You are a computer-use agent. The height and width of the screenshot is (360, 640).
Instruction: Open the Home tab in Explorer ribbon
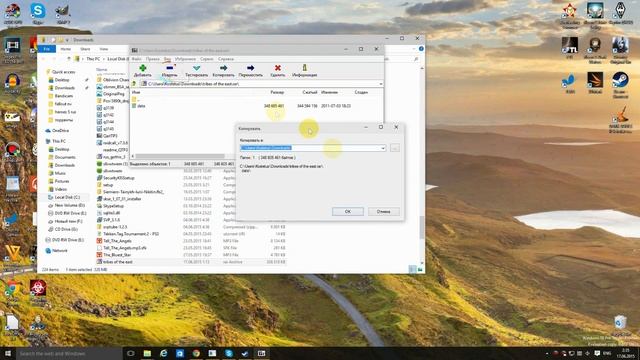[x=66, y=49]
